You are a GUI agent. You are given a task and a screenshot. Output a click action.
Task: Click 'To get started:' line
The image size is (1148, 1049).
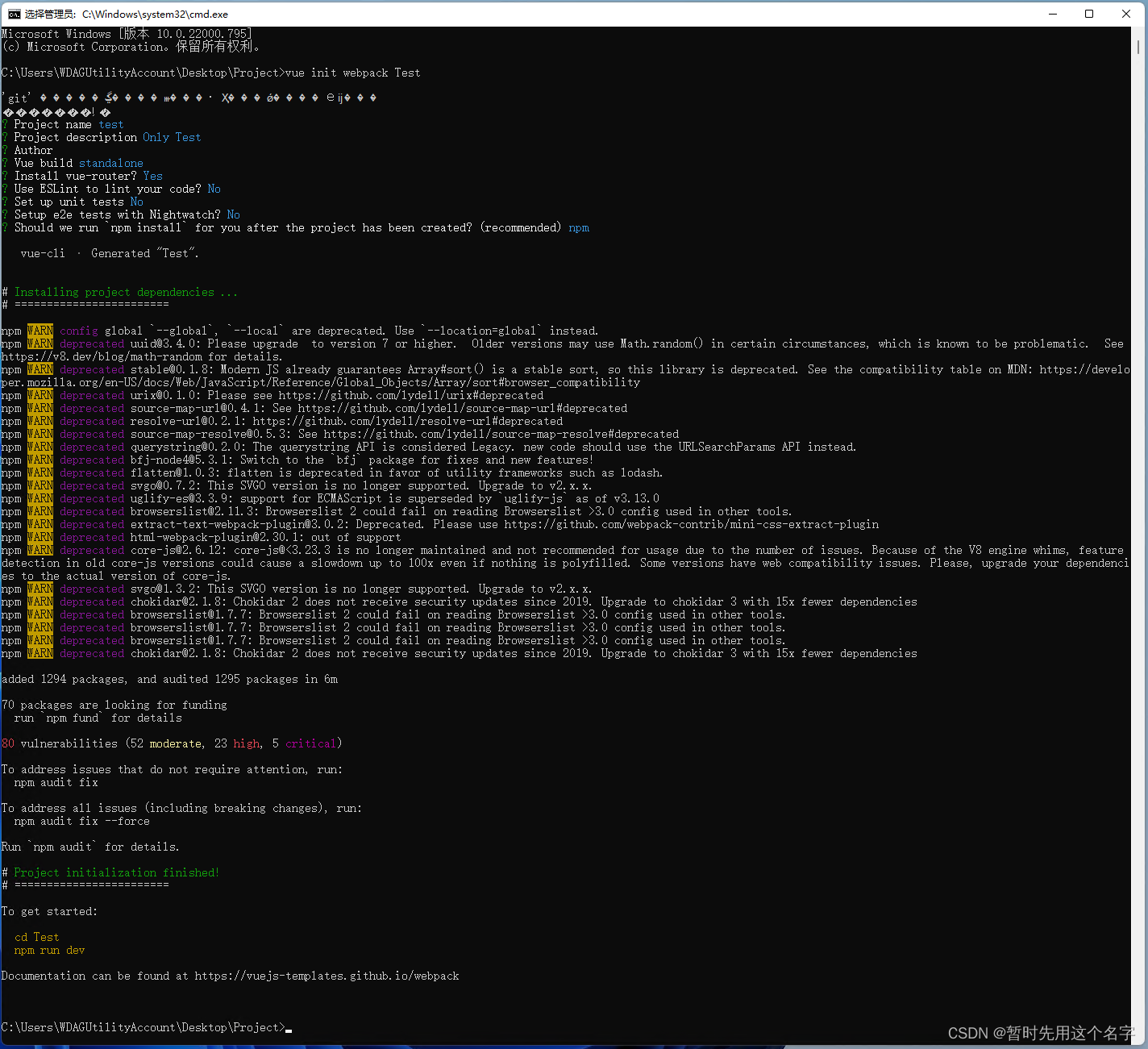tap(49, 911)
